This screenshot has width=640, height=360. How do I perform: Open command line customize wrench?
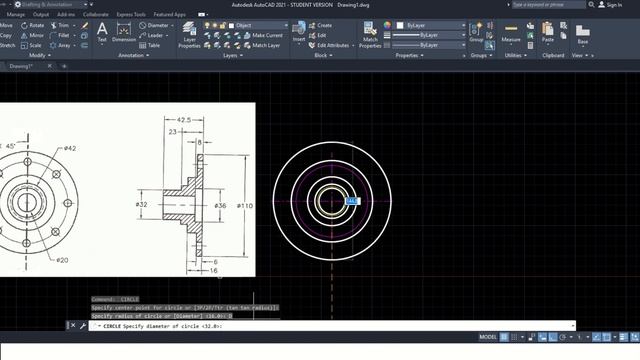(x=82, y=326)
